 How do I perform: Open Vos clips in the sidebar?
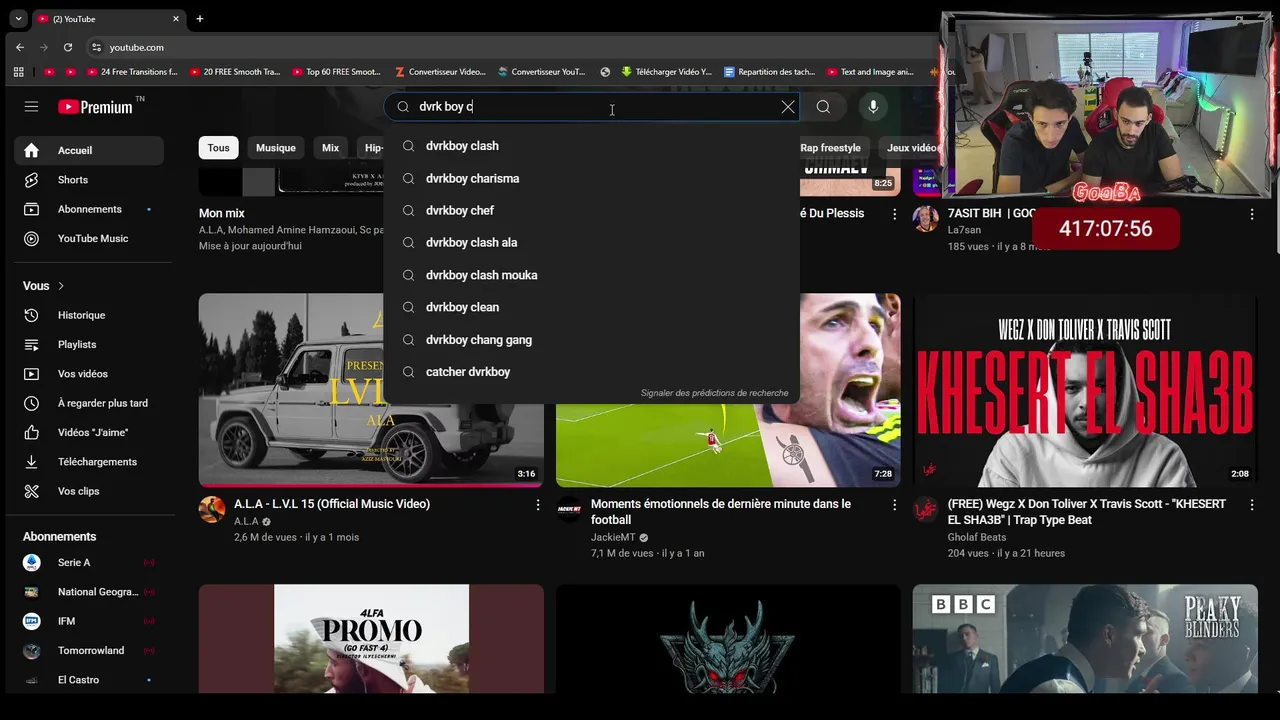pos(89,491)
